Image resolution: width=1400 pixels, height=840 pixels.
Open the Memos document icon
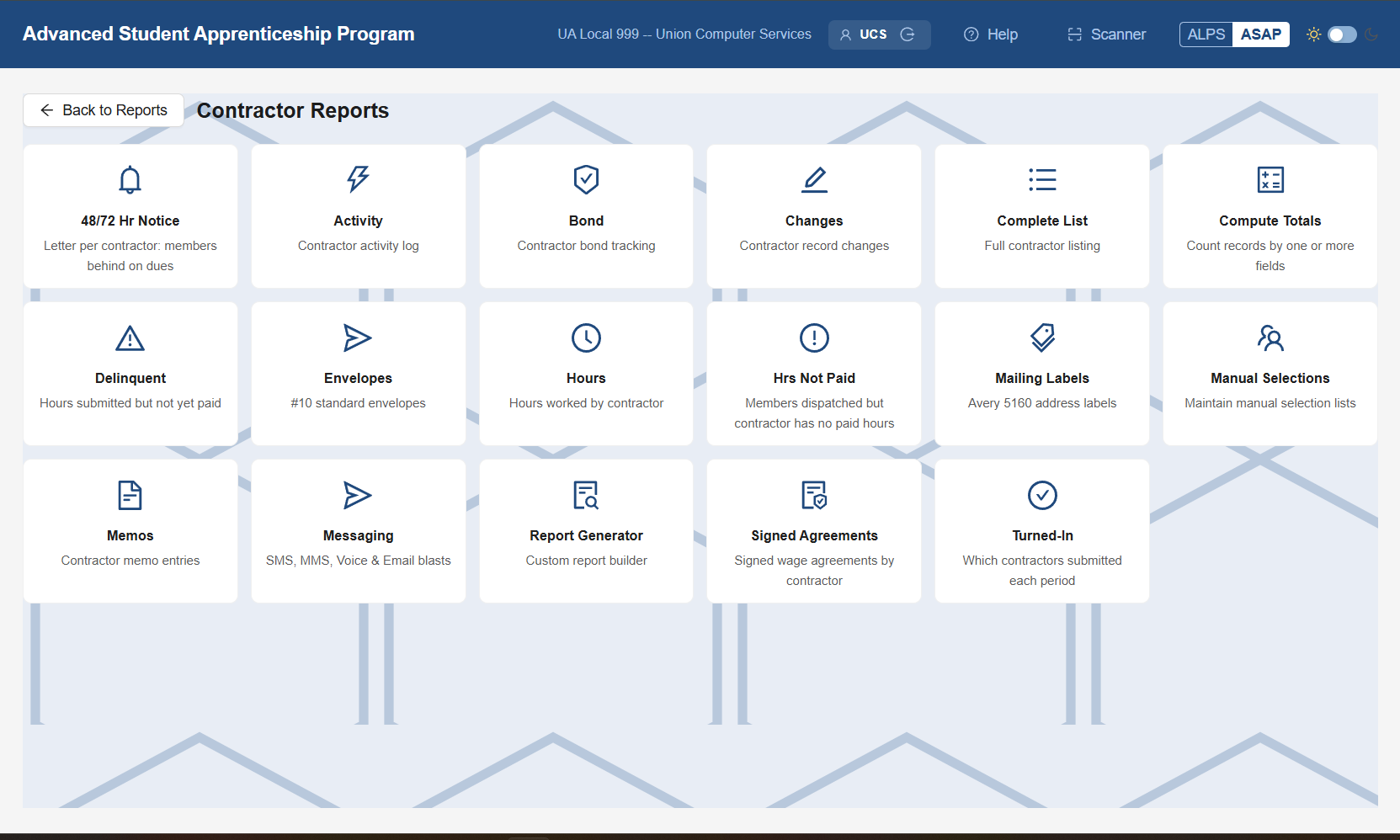130,495
